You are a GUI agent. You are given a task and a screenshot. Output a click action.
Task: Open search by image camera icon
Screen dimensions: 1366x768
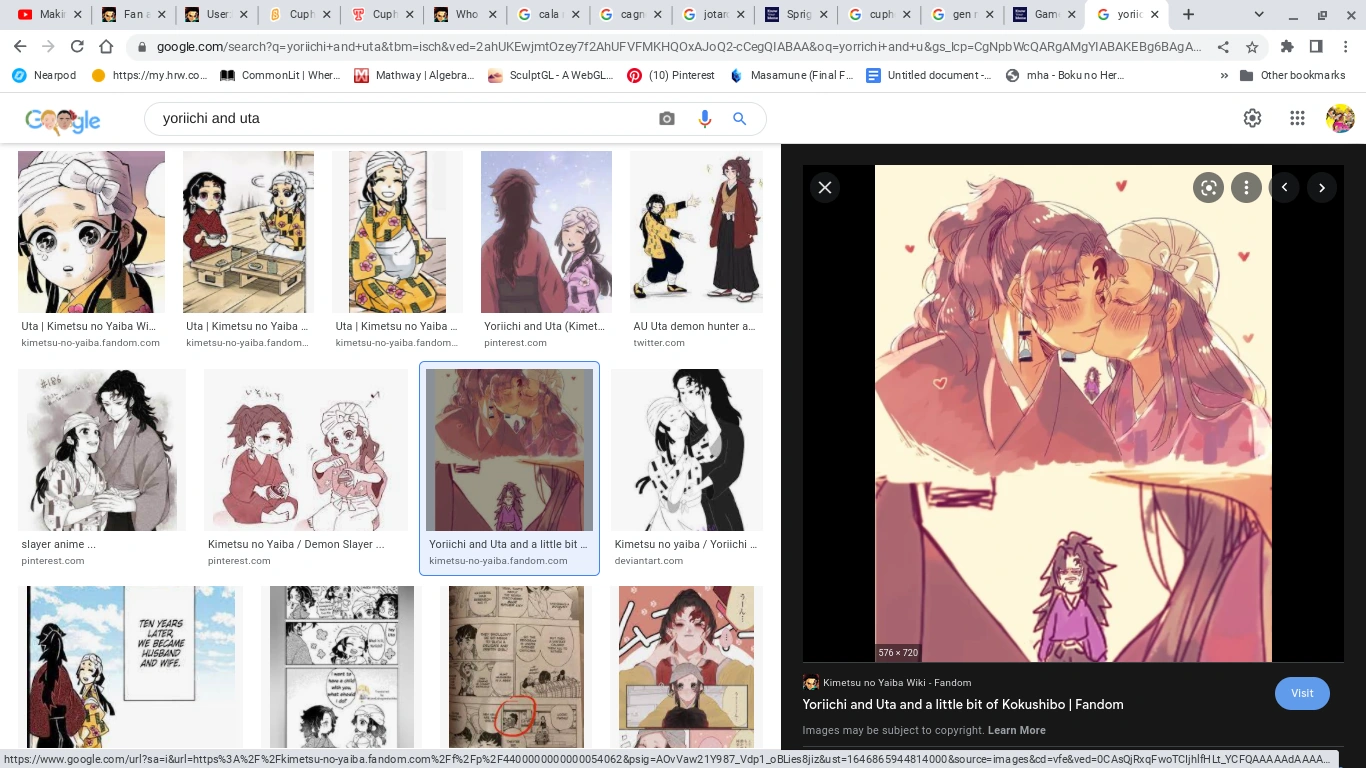666,118
